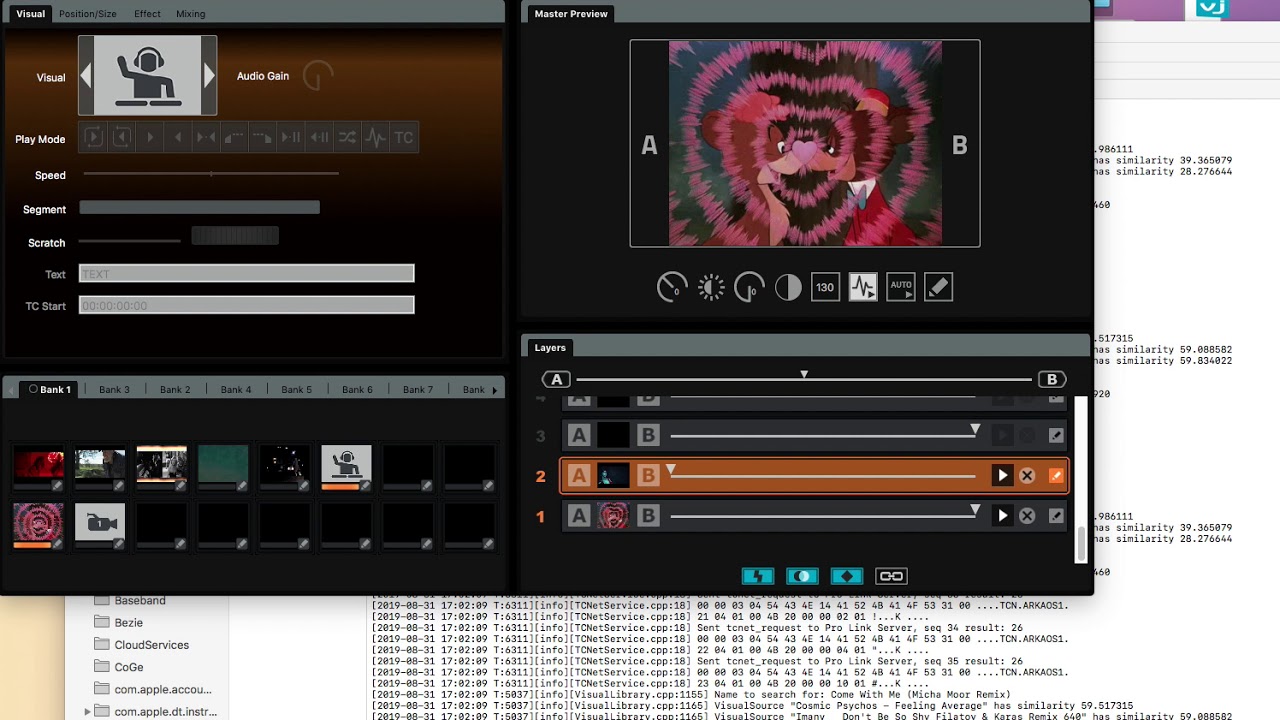Clear layer 2 with X icon
1280x720 pixels.
[1027, 476]
